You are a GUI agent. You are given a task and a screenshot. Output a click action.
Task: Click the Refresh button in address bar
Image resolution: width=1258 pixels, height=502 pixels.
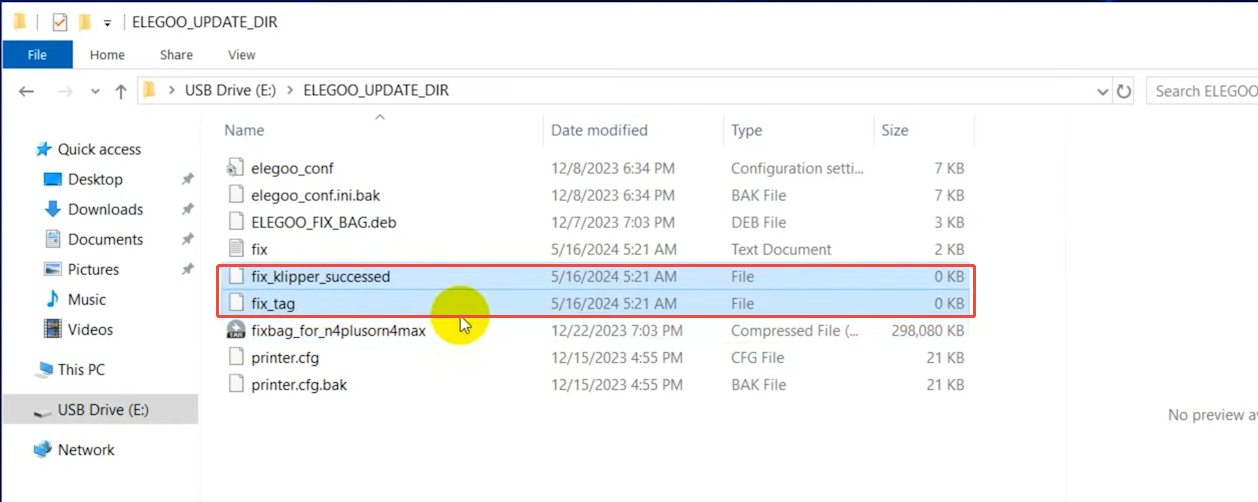[1124, 91]
